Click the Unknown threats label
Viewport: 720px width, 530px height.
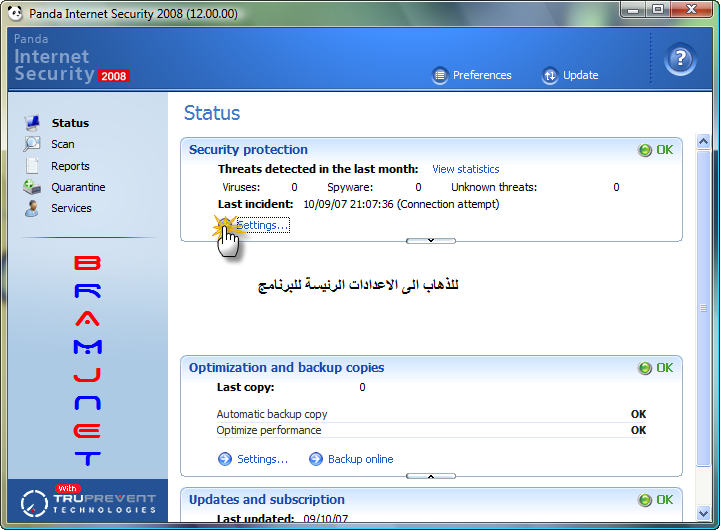click(494, 187)
